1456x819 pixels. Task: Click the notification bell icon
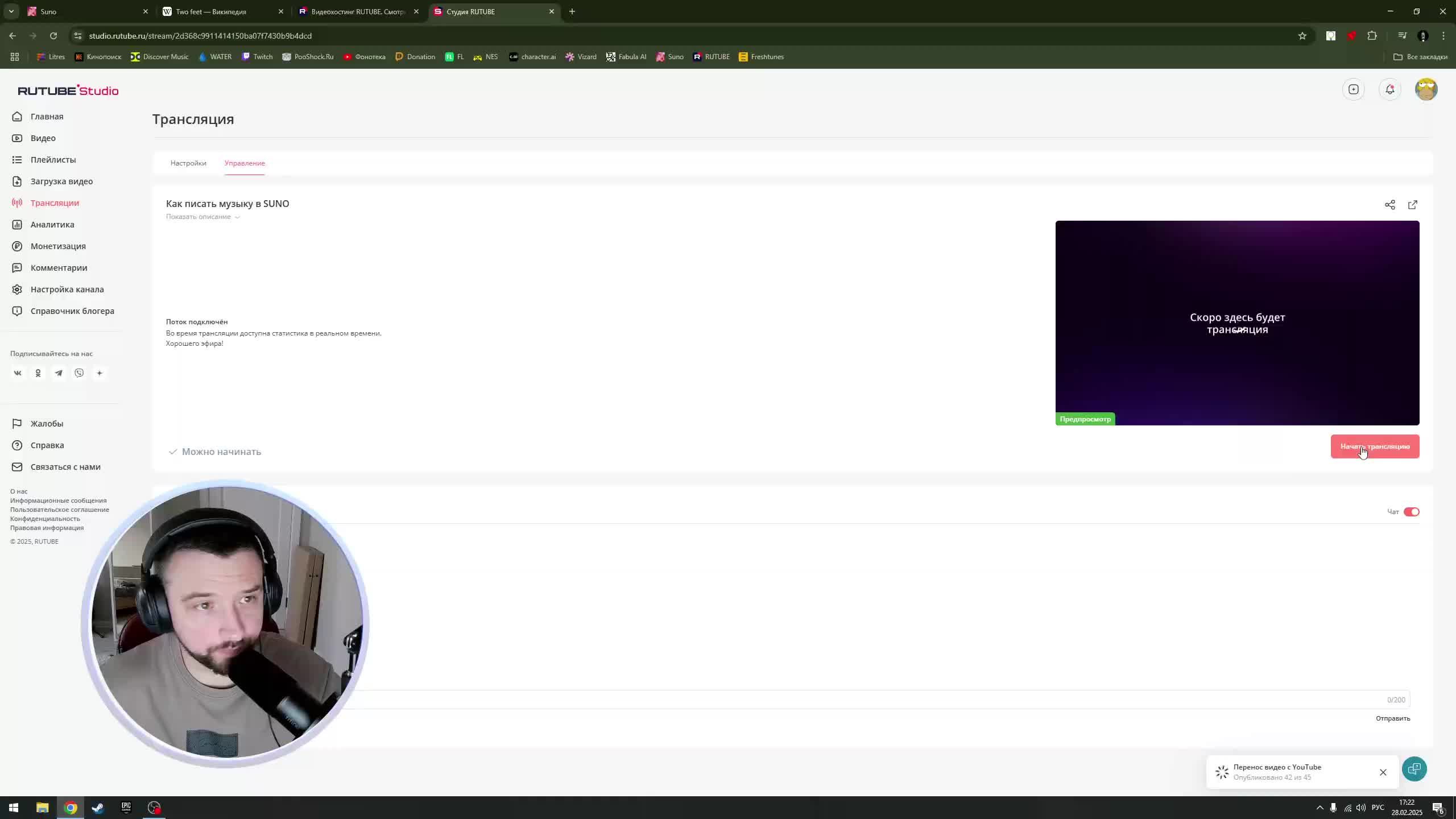(x=1390, y=89)
